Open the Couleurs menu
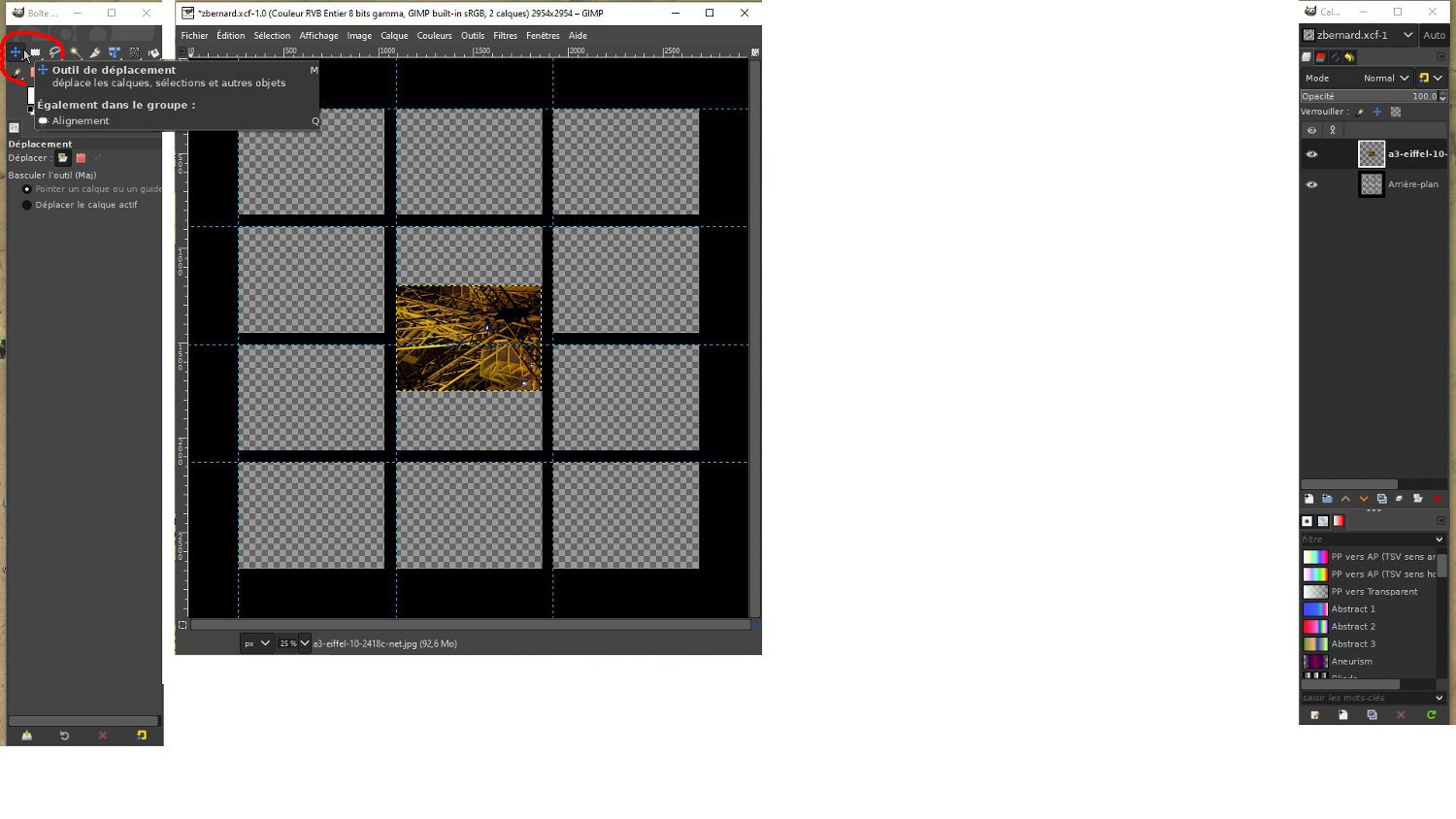The image size is (1456, 819). tap(435, 36)
